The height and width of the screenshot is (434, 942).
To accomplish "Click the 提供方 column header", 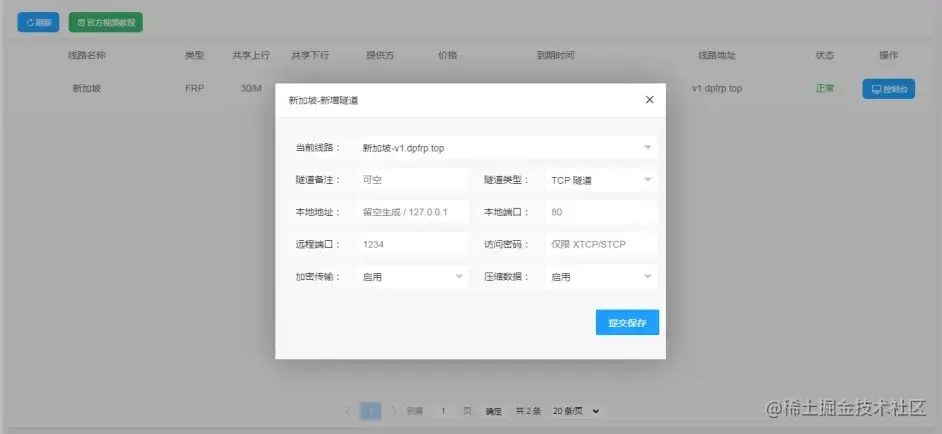I will pos(380,55).
